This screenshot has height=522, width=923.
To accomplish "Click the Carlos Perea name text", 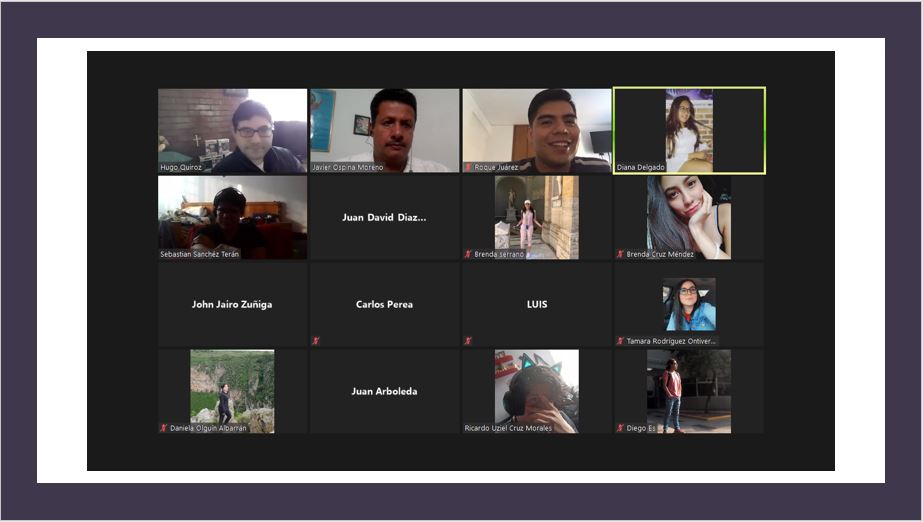I will [384, 304].
